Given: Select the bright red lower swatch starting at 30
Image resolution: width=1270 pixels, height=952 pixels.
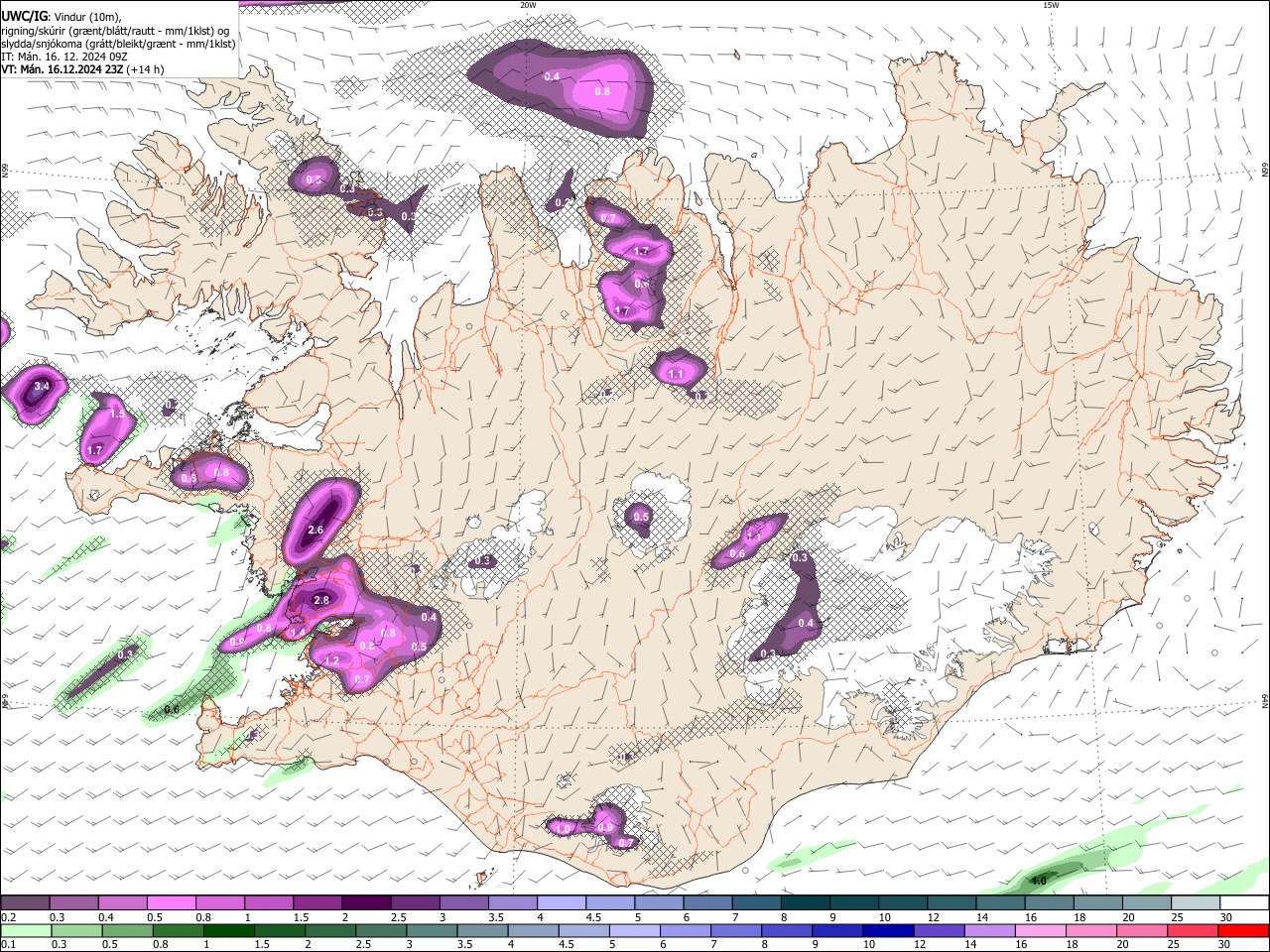Looking at the screenshot, I should [x=1243, y=930].
